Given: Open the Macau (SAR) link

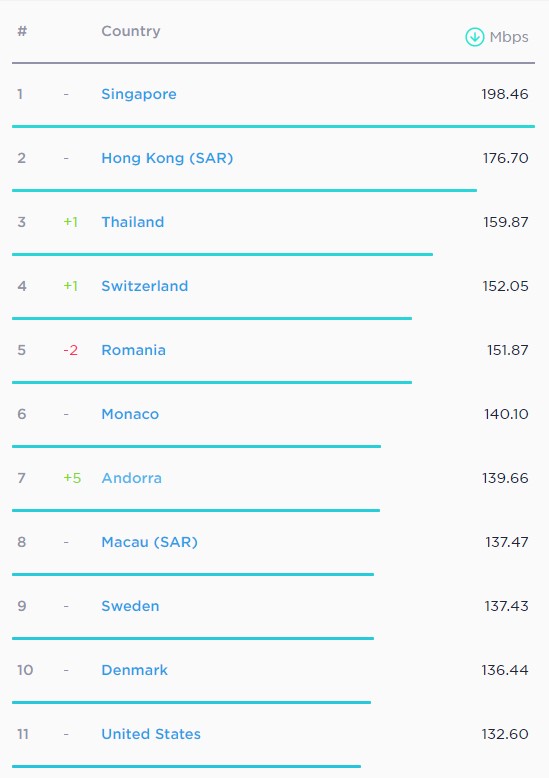Looking at the screenshot, I should coord(149,542).
